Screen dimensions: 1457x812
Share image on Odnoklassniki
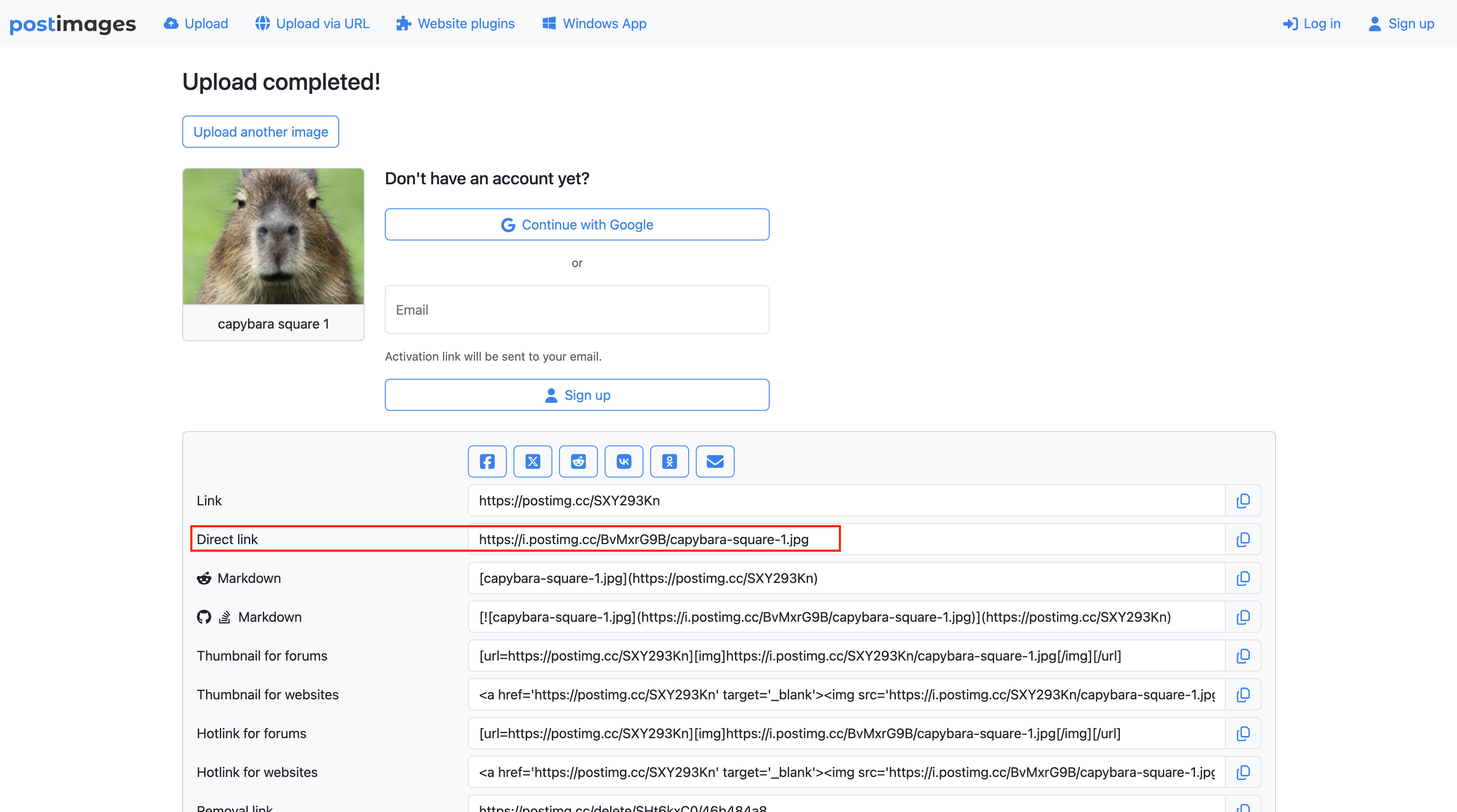[669, 461]
